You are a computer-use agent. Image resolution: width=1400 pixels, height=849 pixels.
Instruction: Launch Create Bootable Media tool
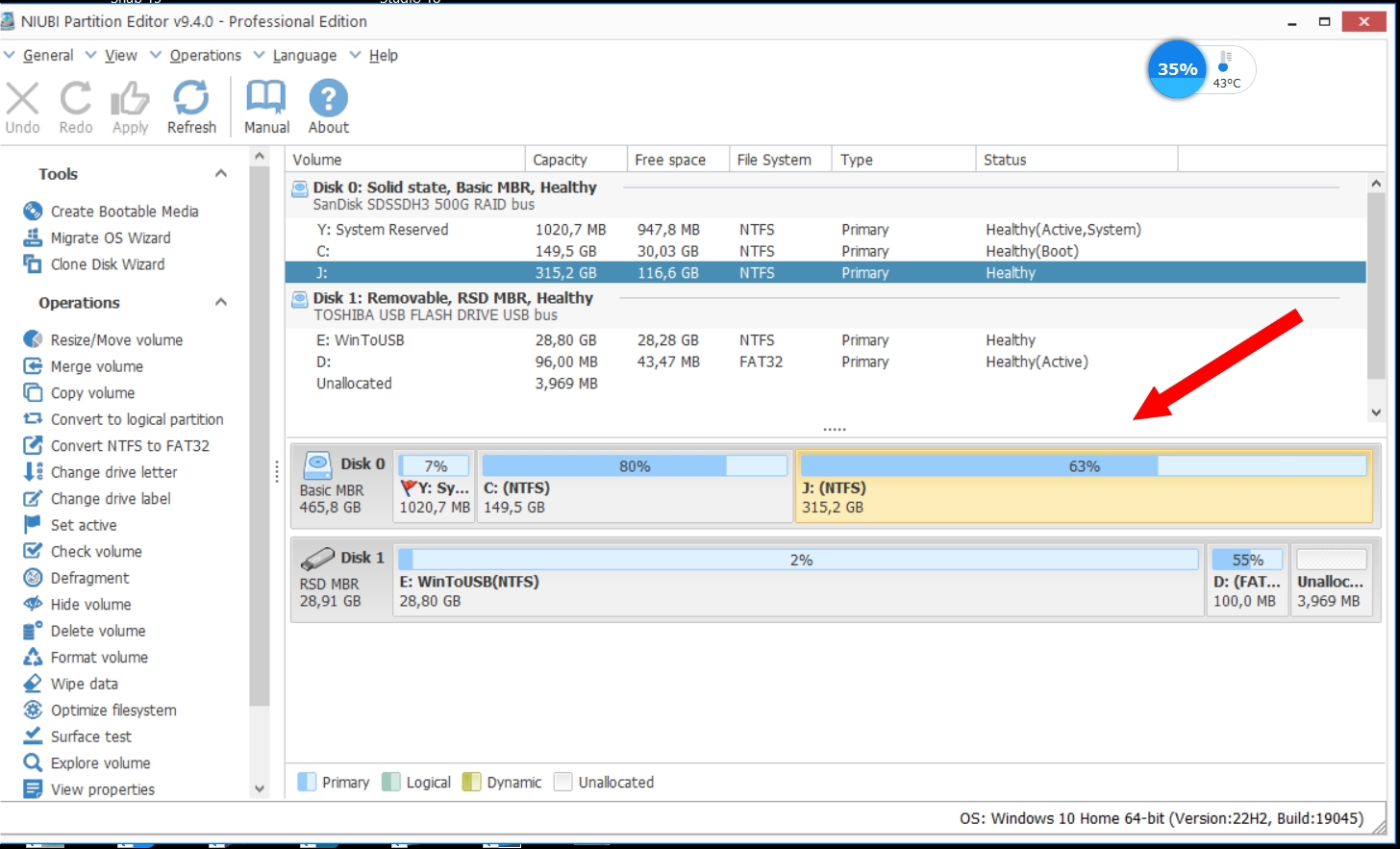(124, 212)
